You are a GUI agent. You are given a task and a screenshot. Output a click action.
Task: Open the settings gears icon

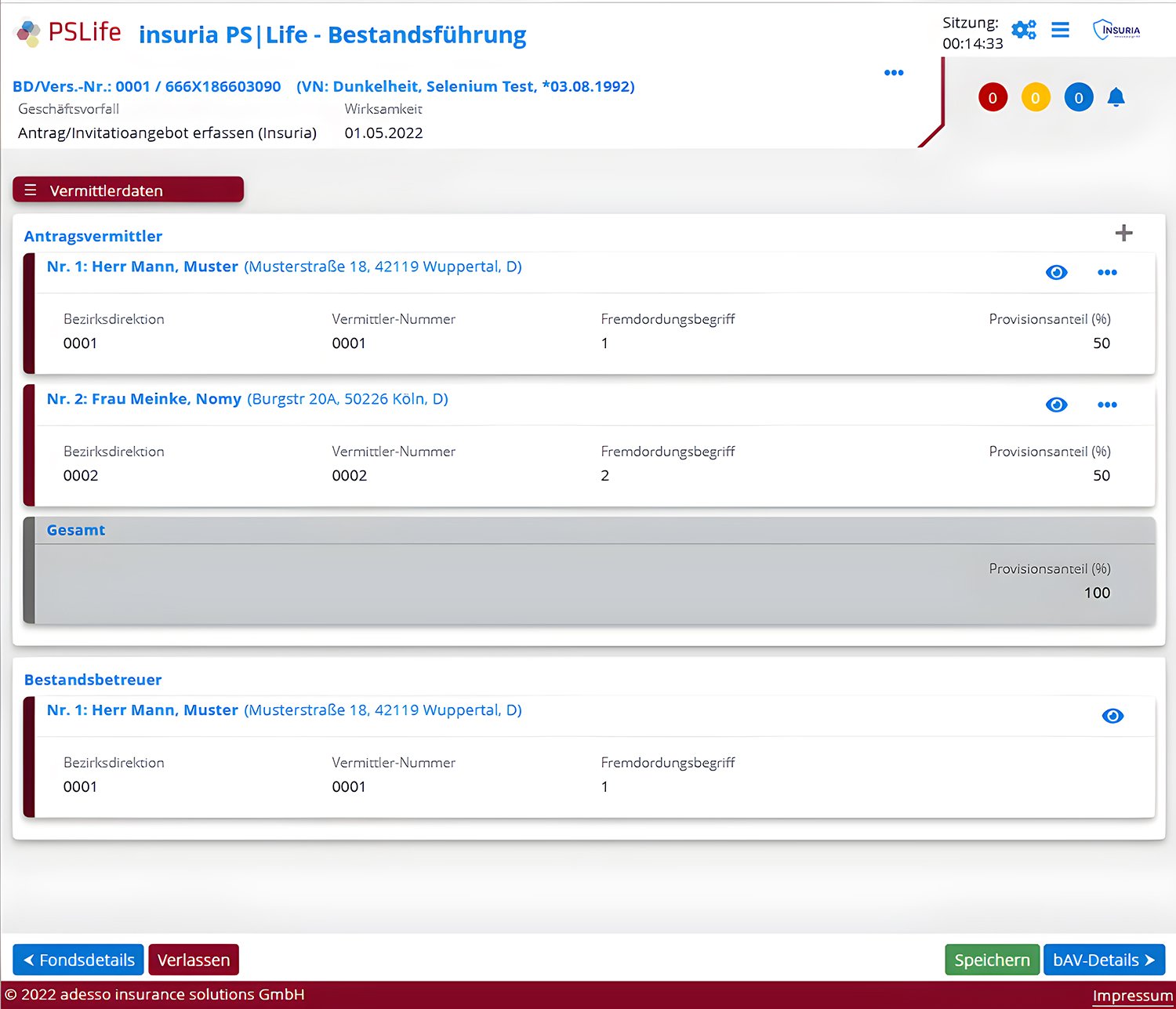click(1023, 30)
